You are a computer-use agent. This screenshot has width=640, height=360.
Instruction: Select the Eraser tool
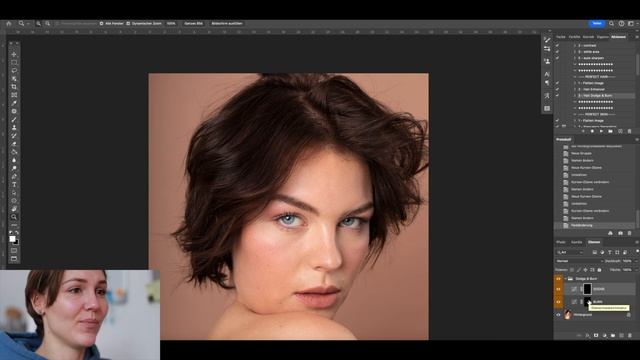click(14, 144)
